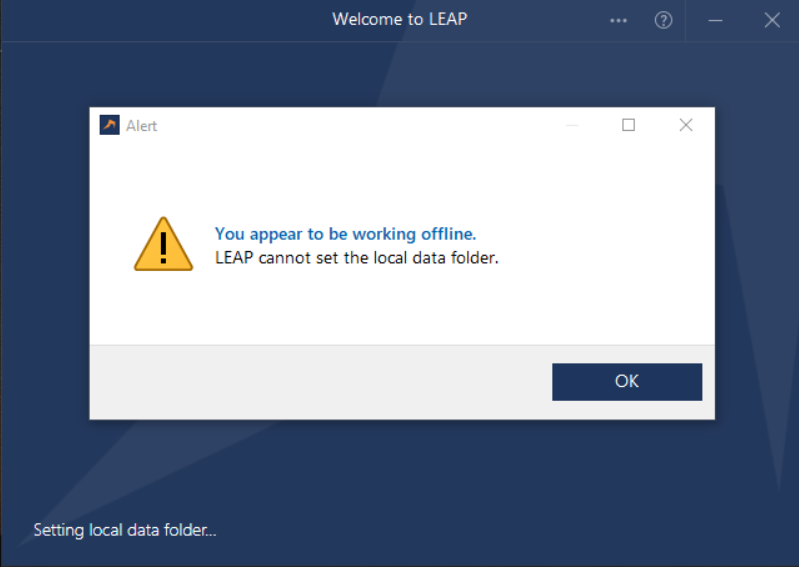This screenshot has height=567, width=799.
Task: Click the "Welcome to LEAP" window title
Action: (x=399, y=19)
